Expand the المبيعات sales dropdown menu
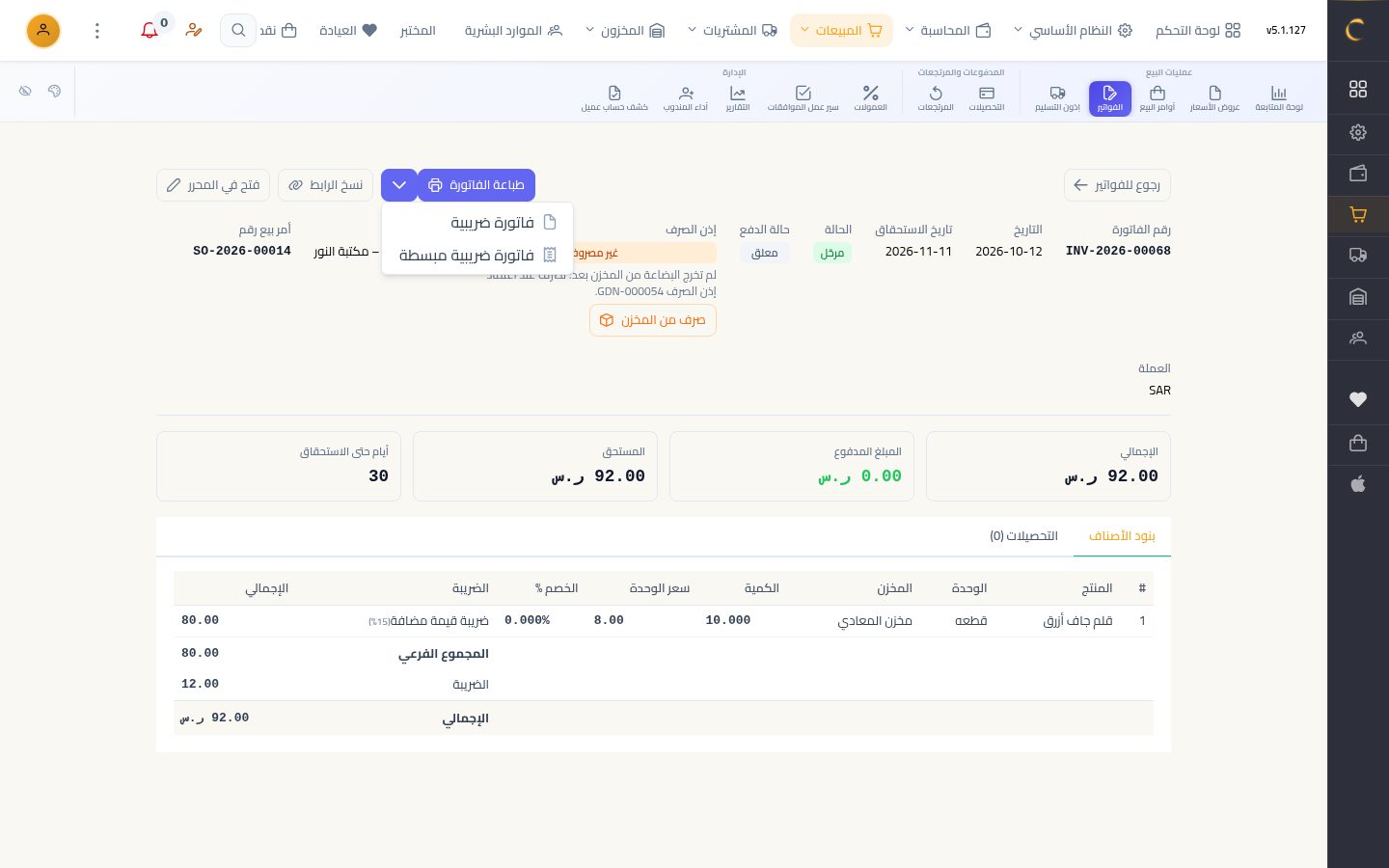 click(x=841, y=30)
